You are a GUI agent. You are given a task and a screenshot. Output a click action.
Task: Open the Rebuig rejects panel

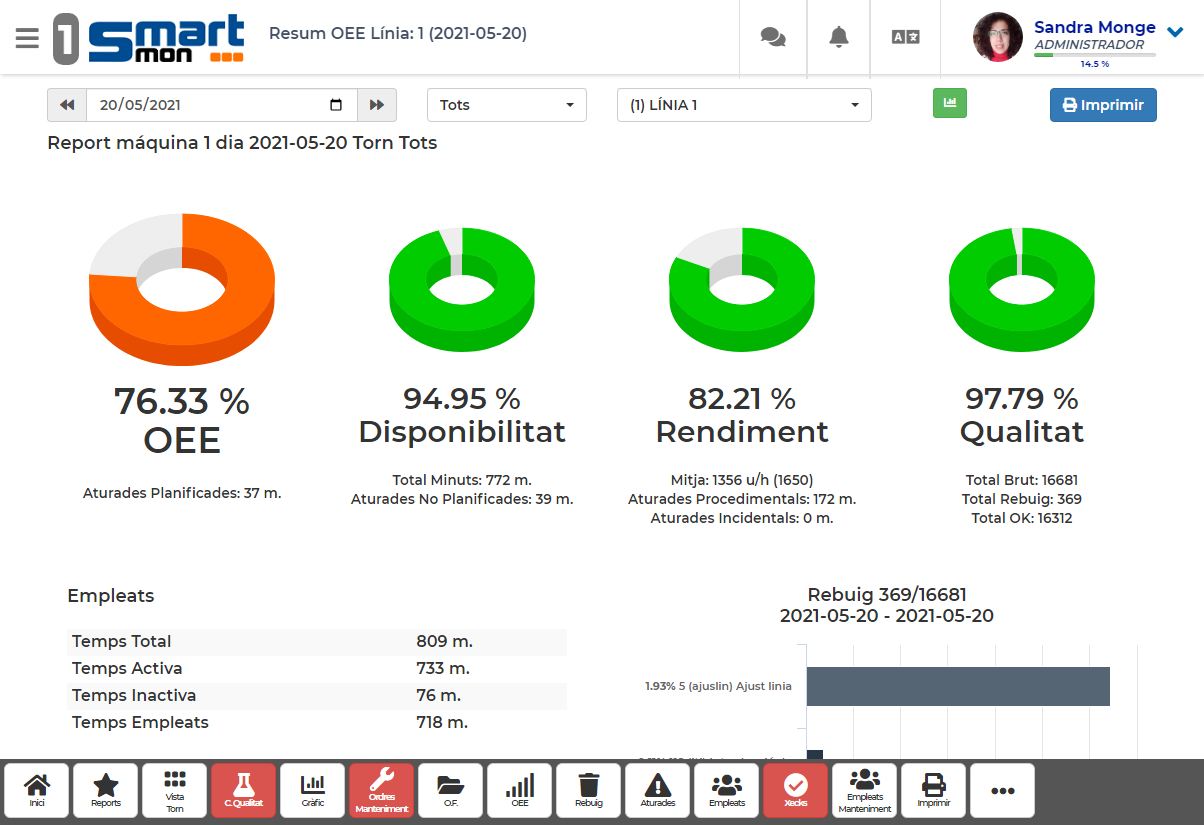tap(588, 790)
